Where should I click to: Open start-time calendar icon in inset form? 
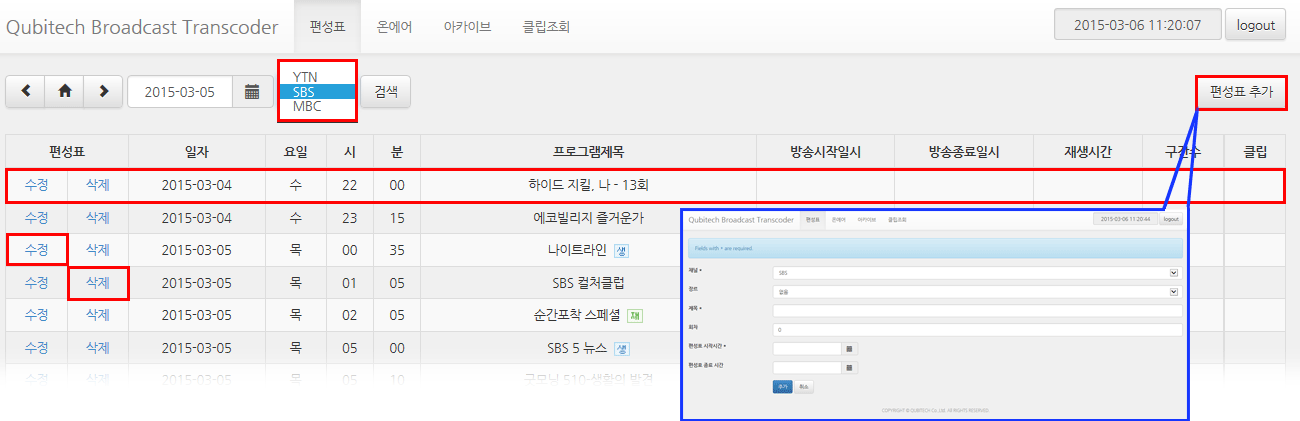coord(850,349)
